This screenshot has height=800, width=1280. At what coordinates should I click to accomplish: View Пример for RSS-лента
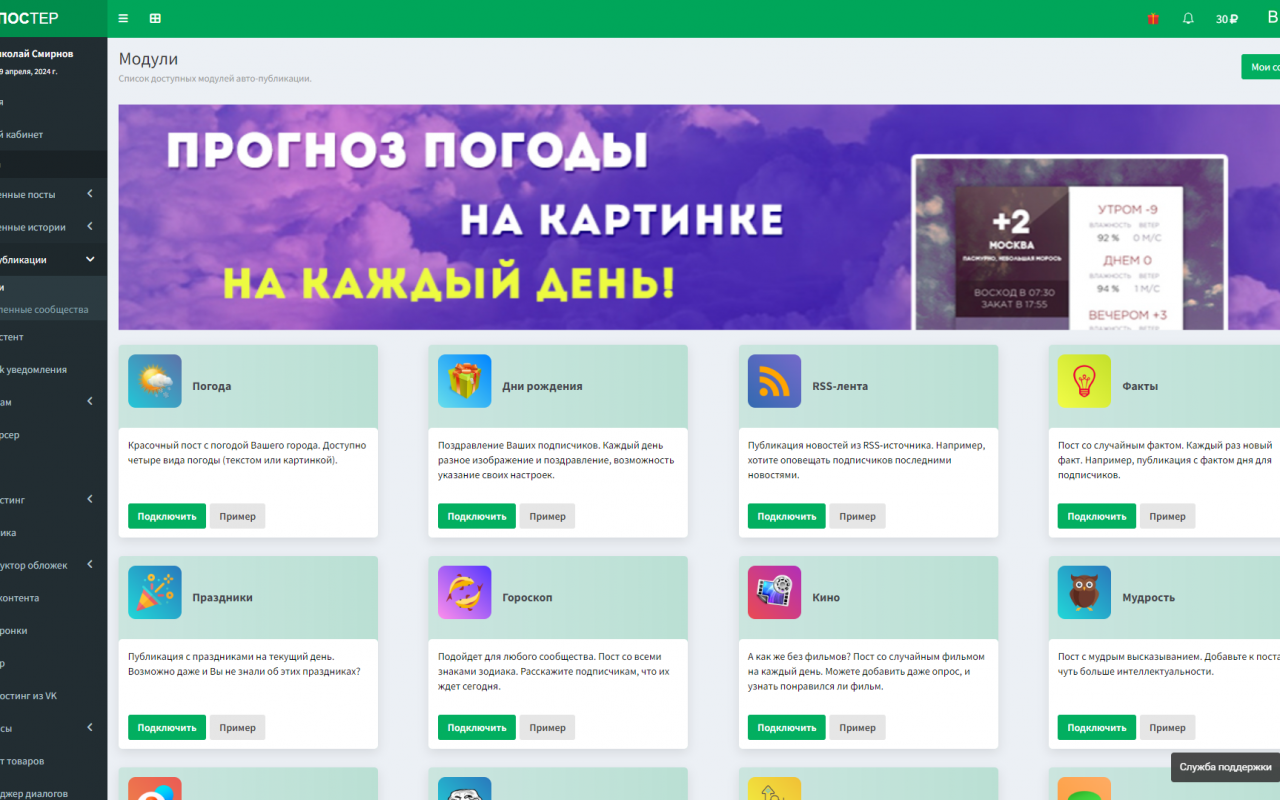tap(858, 516)
